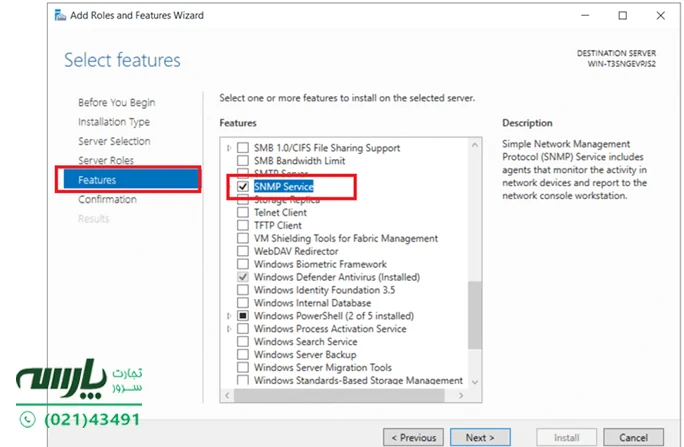
Task: Toggle the Windows PowerShell partial checkbox
Action: 243,315
